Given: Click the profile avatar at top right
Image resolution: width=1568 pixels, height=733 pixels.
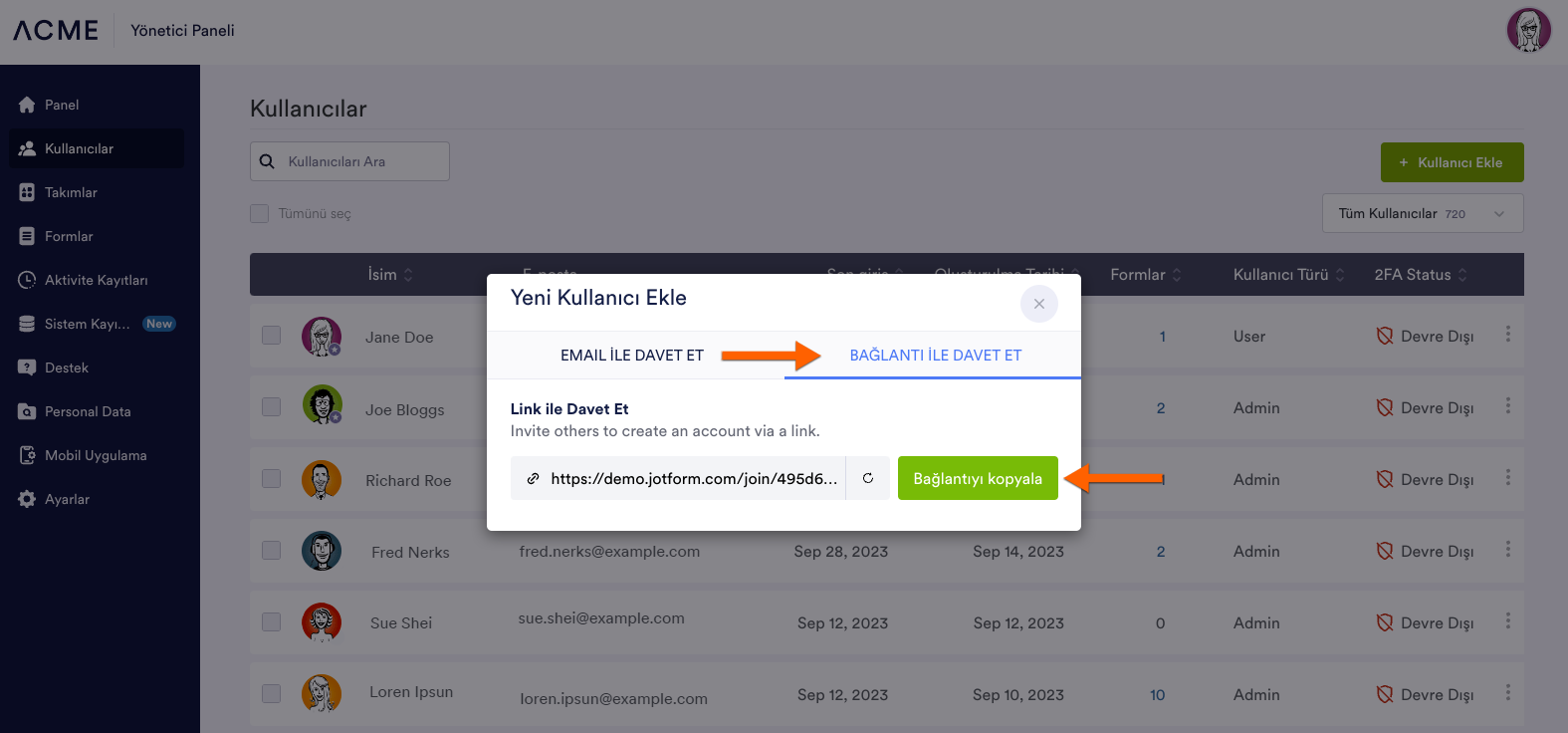Looking at the screenshot, I should pos(1528,30).
